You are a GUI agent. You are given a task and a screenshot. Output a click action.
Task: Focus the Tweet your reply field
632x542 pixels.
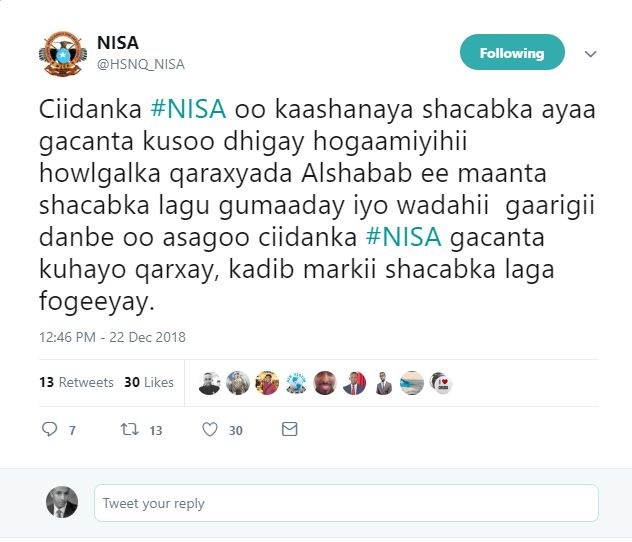[x=346, y=503]
